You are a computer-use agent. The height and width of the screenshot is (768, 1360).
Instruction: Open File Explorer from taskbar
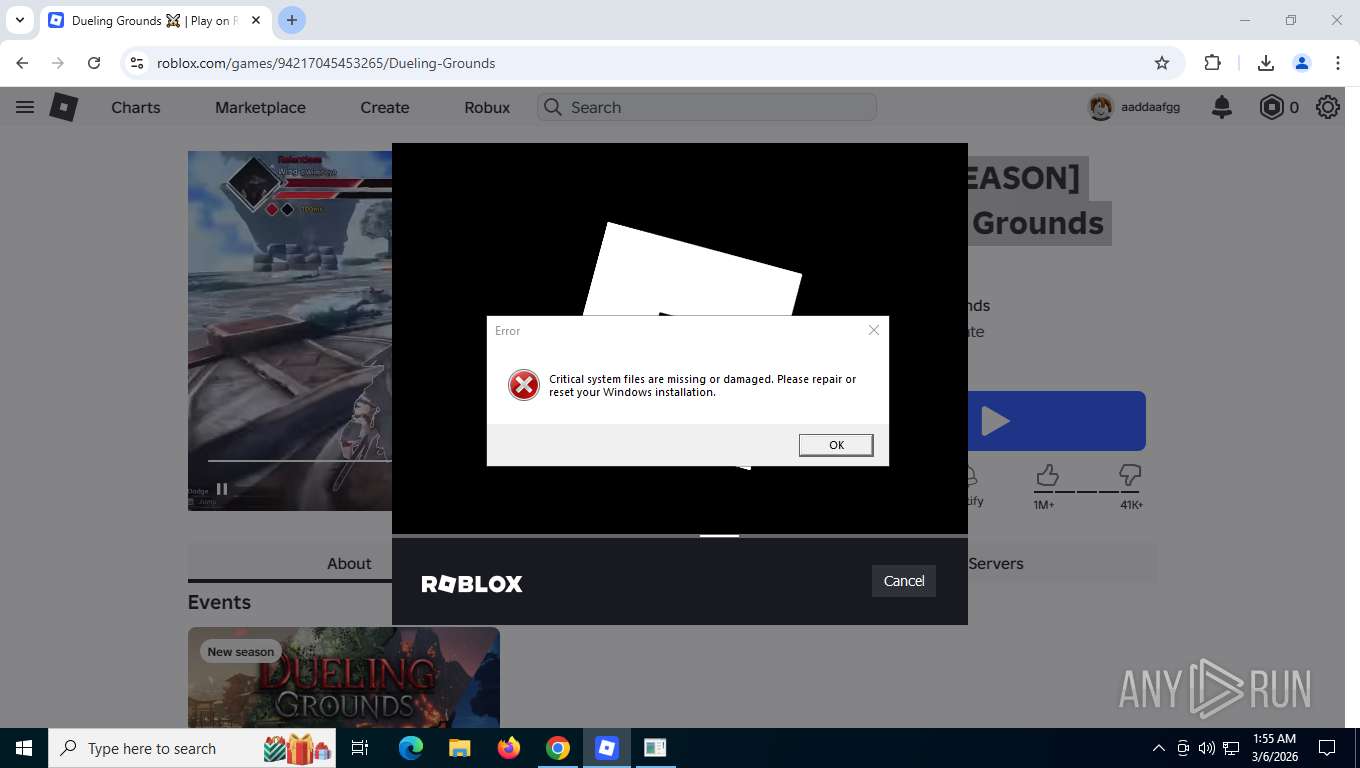click(459, 748)
